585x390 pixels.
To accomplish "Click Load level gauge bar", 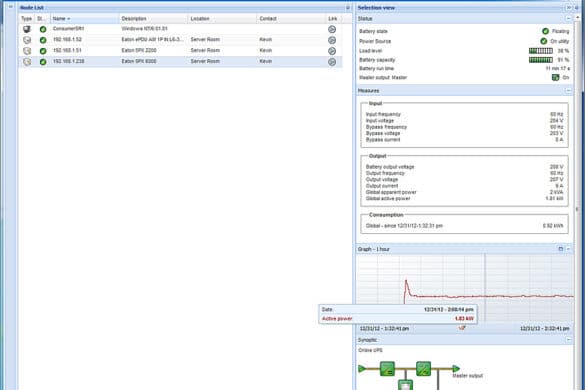I will click(x=541, y=51).
